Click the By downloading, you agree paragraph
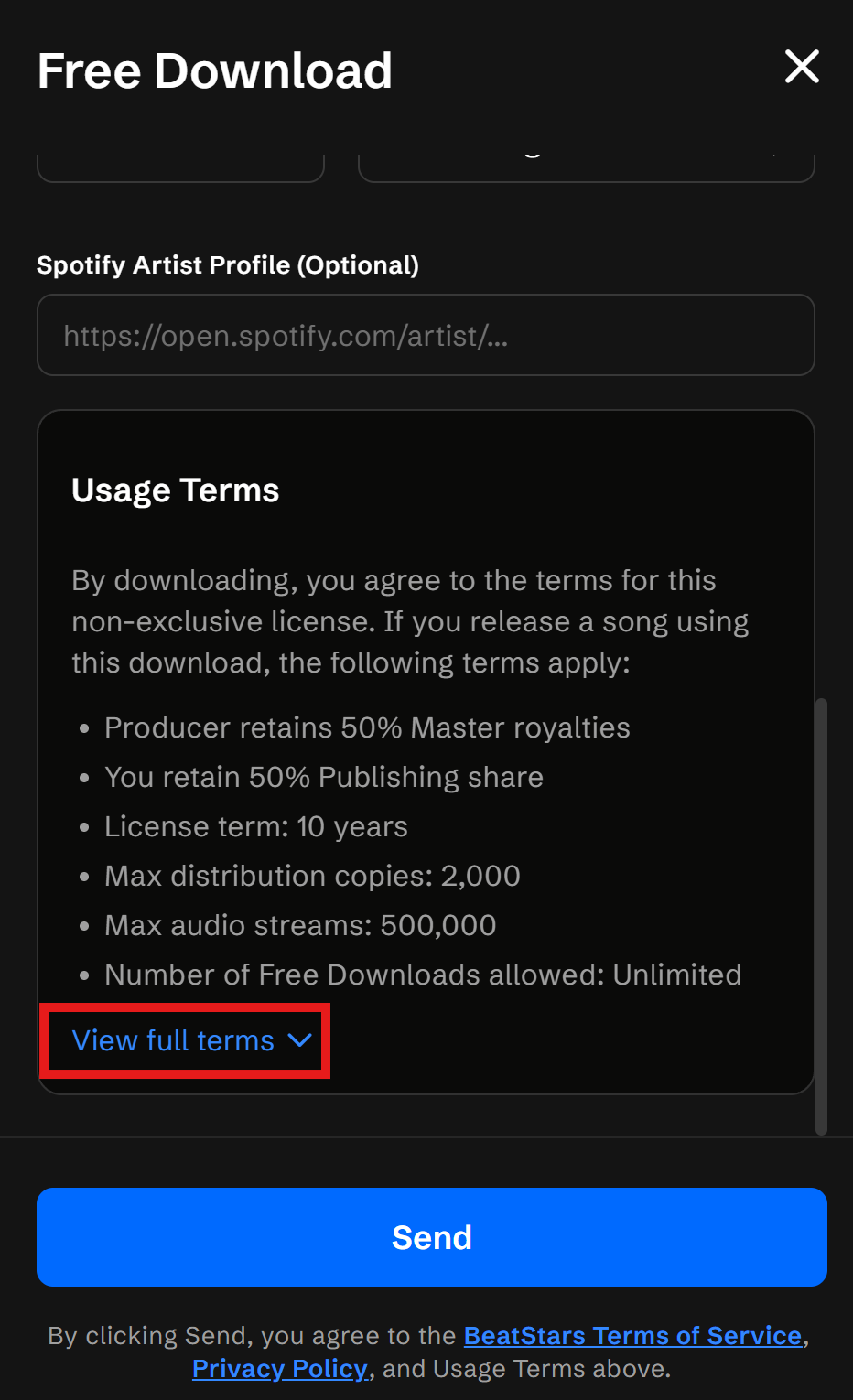 pyautogui.click(x=410, y=621)
